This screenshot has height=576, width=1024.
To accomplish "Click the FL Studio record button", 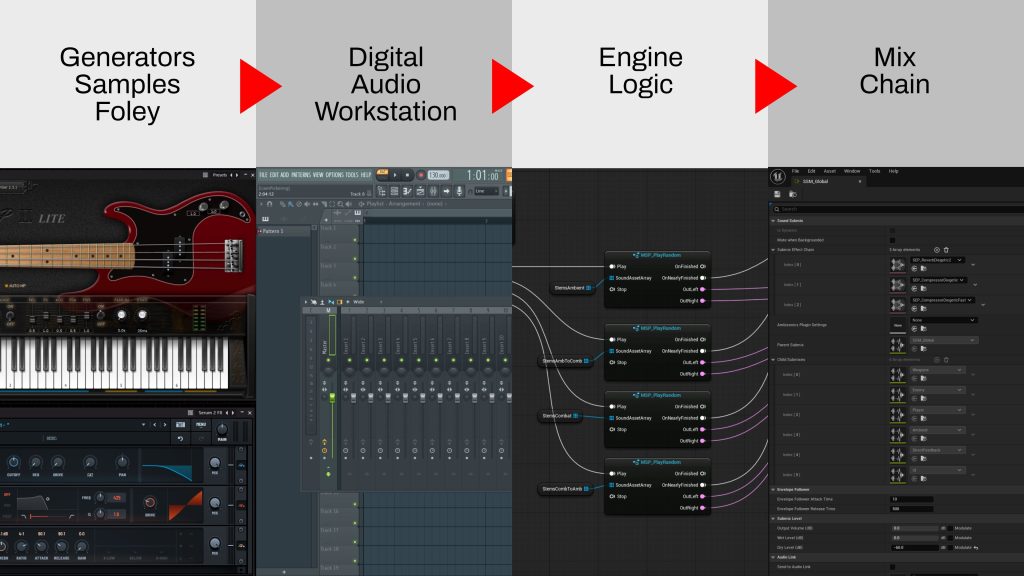I will point(421,175).
